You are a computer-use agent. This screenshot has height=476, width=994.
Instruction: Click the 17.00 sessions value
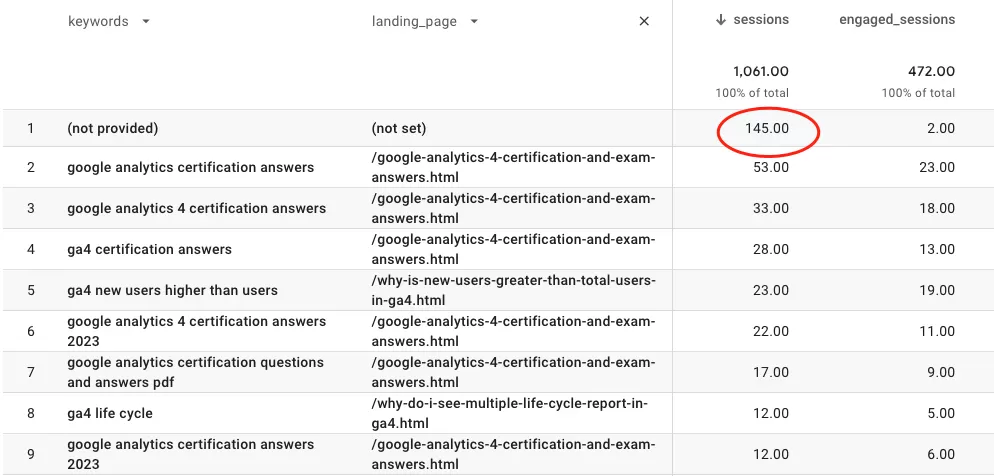coord(771,372)
